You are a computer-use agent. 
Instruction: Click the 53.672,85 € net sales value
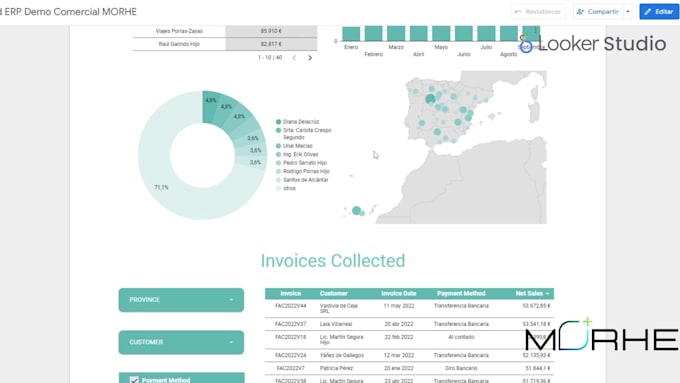coord(536,306)
